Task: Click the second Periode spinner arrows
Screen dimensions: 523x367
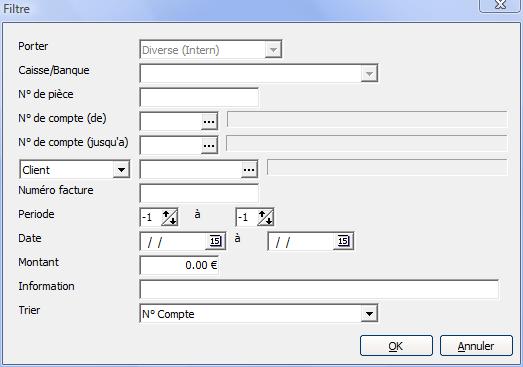Action: 266,217
